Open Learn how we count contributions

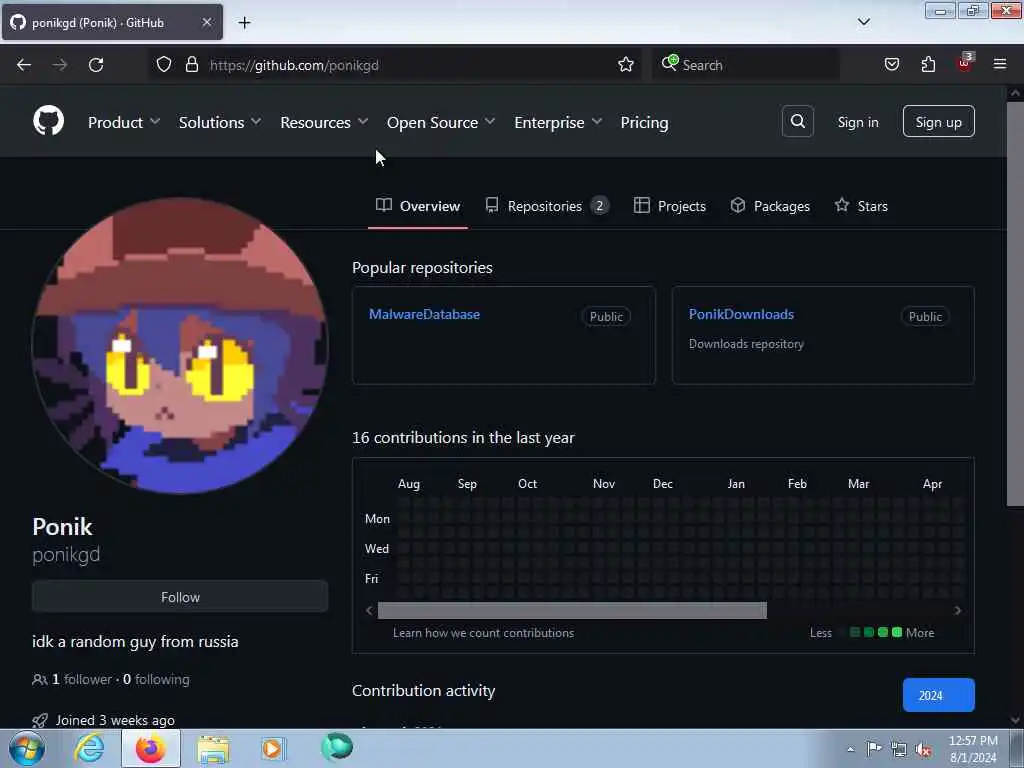(x=483, y=633)
